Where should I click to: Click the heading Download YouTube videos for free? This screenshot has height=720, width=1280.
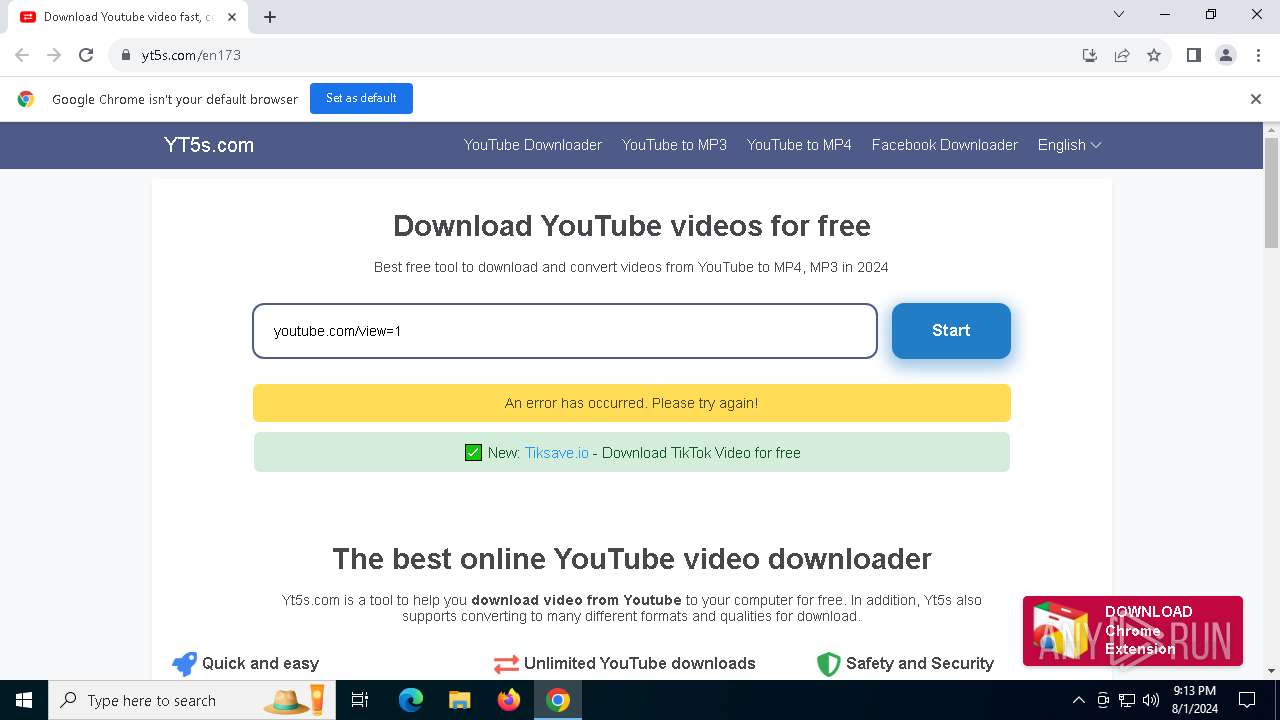coord(632,226)
